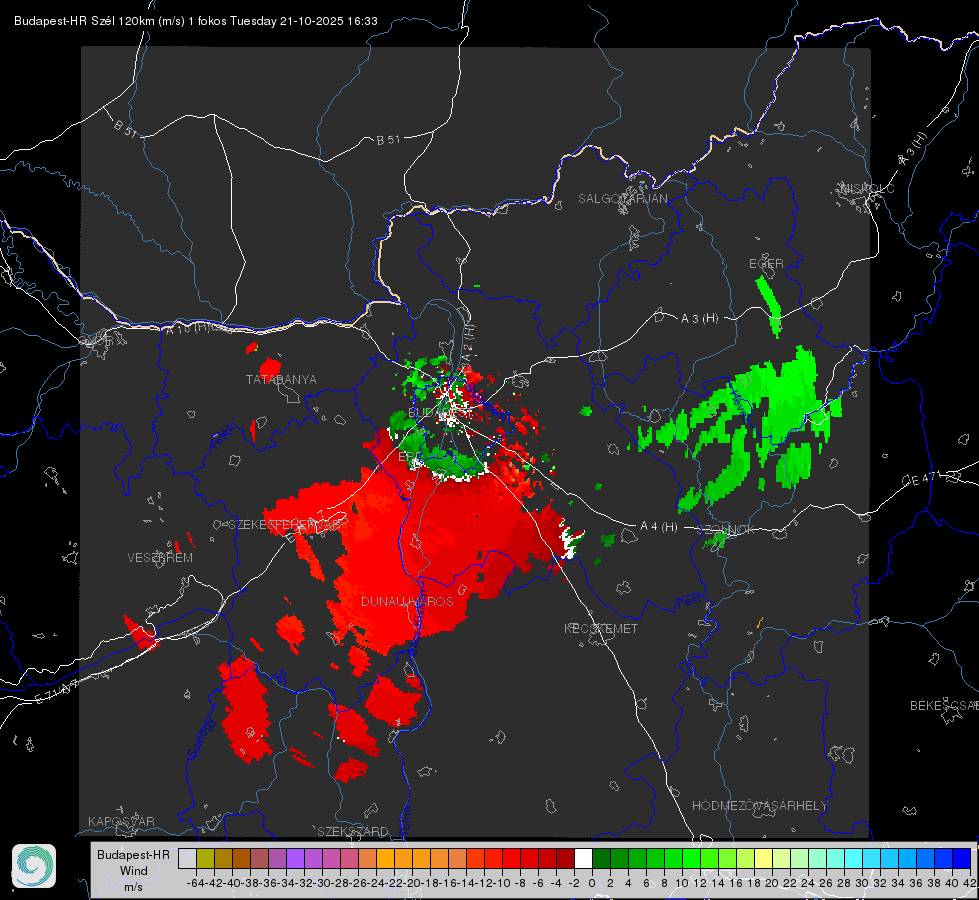Click the radar title text with date
This screenshot has height=900, width=979.
[195, 21]
